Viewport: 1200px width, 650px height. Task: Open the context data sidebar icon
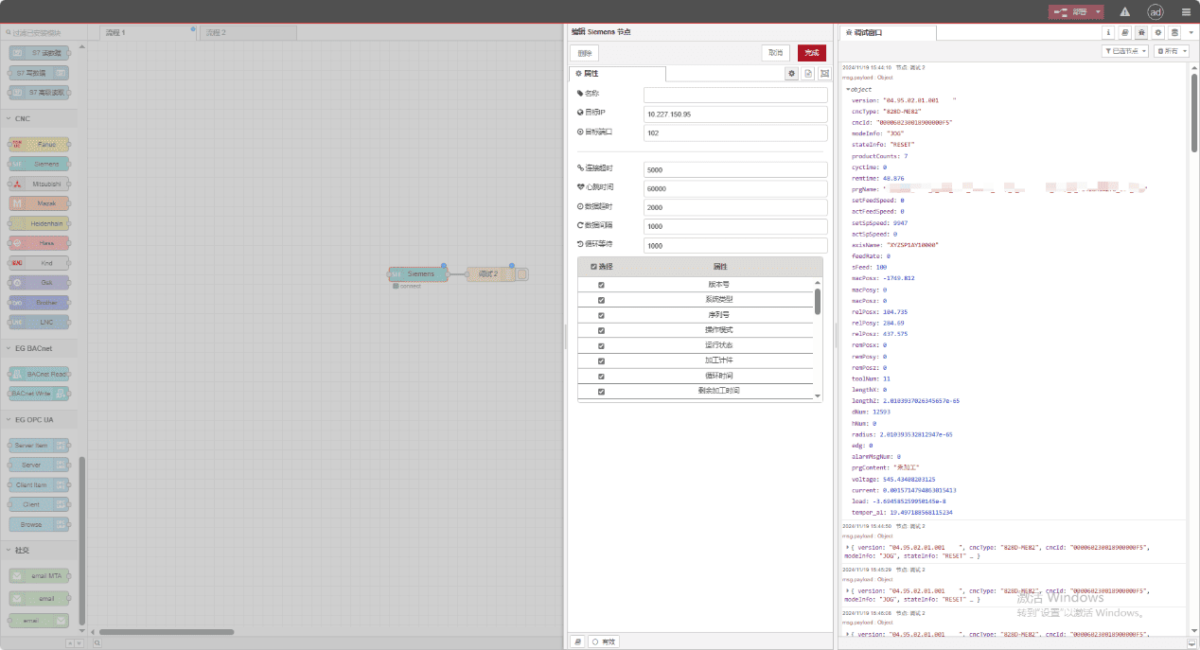pyautogui.click(x=1175, y=33)
